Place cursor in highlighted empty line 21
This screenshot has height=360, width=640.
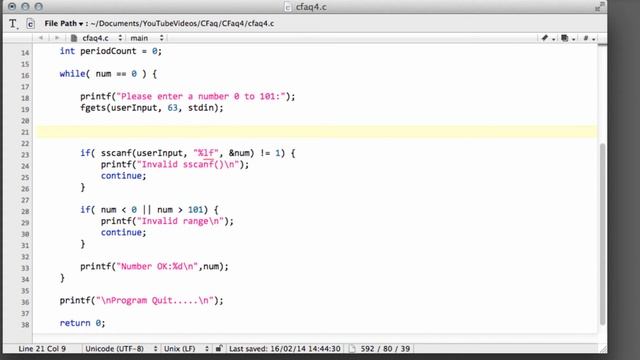click(x=316, y=132)
